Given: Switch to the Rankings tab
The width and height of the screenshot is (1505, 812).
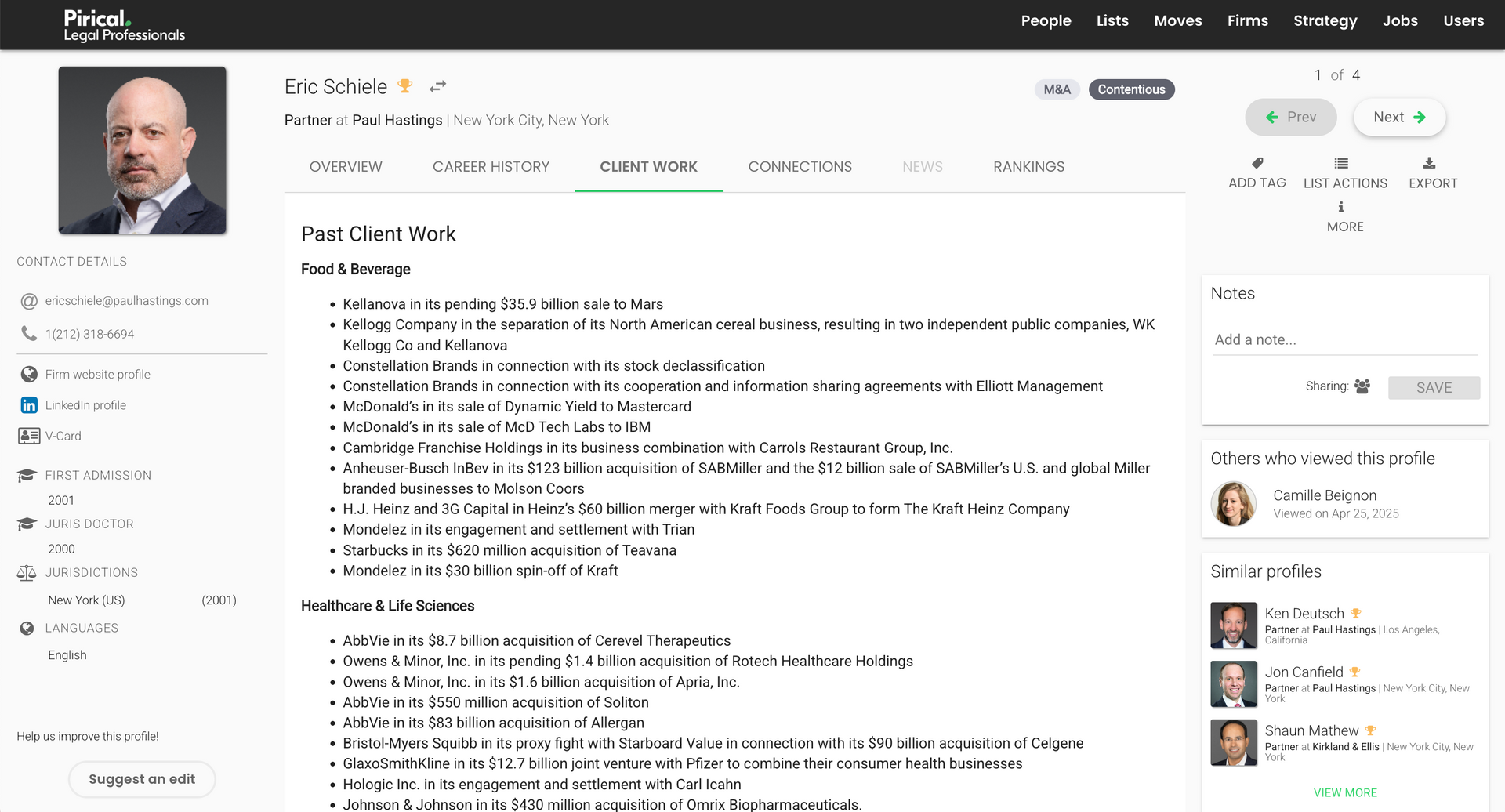Looking at the screenshot, I should pyautogui.click(x=1028, y=167).
